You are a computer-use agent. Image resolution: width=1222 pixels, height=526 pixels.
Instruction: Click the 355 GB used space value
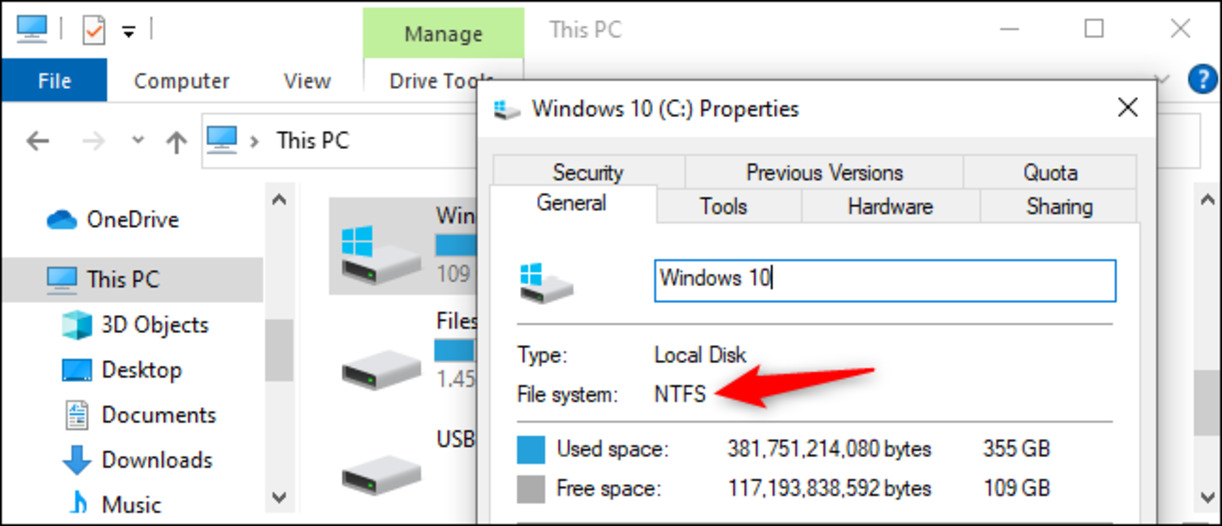pos(1016,448)
